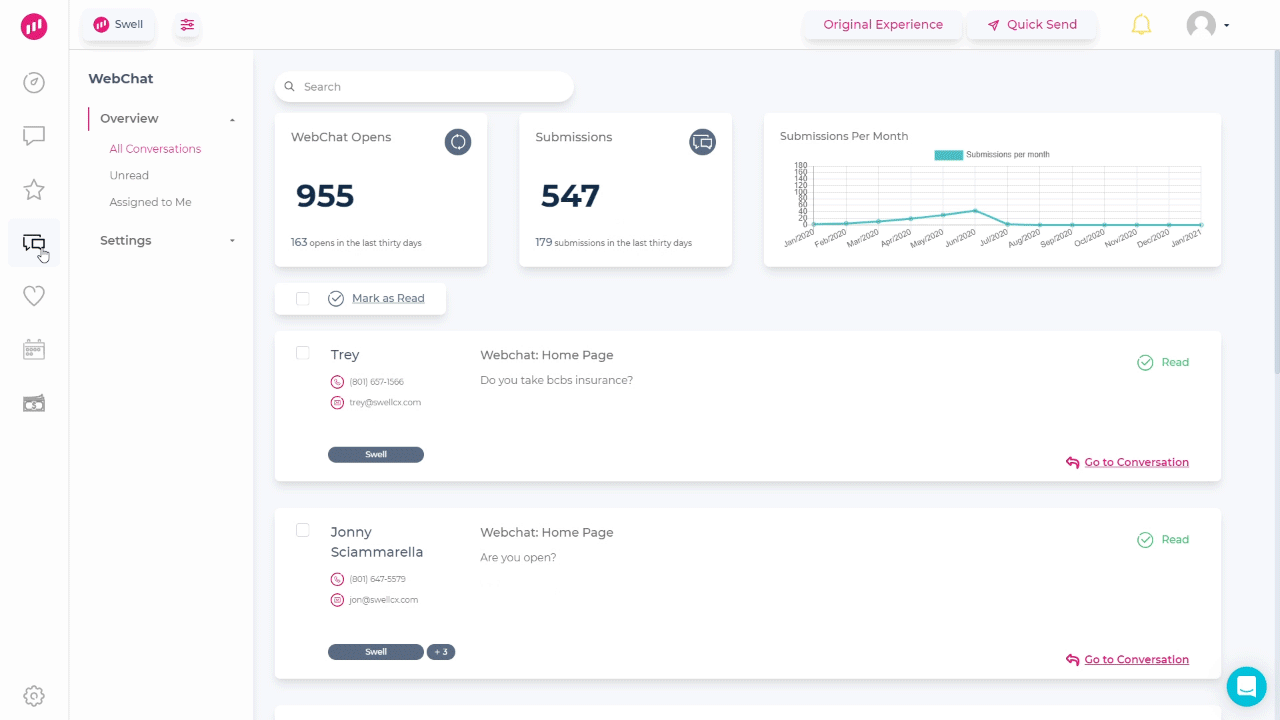Image resolution: width=1280 pixels, height=720 pixels.
Task: Select the WebChat sidebar icon
Action: click(x=33, y=243)
